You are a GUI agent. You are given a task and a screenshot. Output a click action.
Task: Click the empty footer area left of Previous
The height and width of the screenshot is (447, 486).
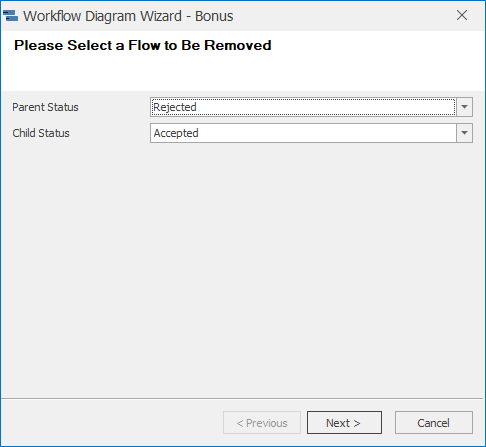pyautogui.click(x=112, y=423)
